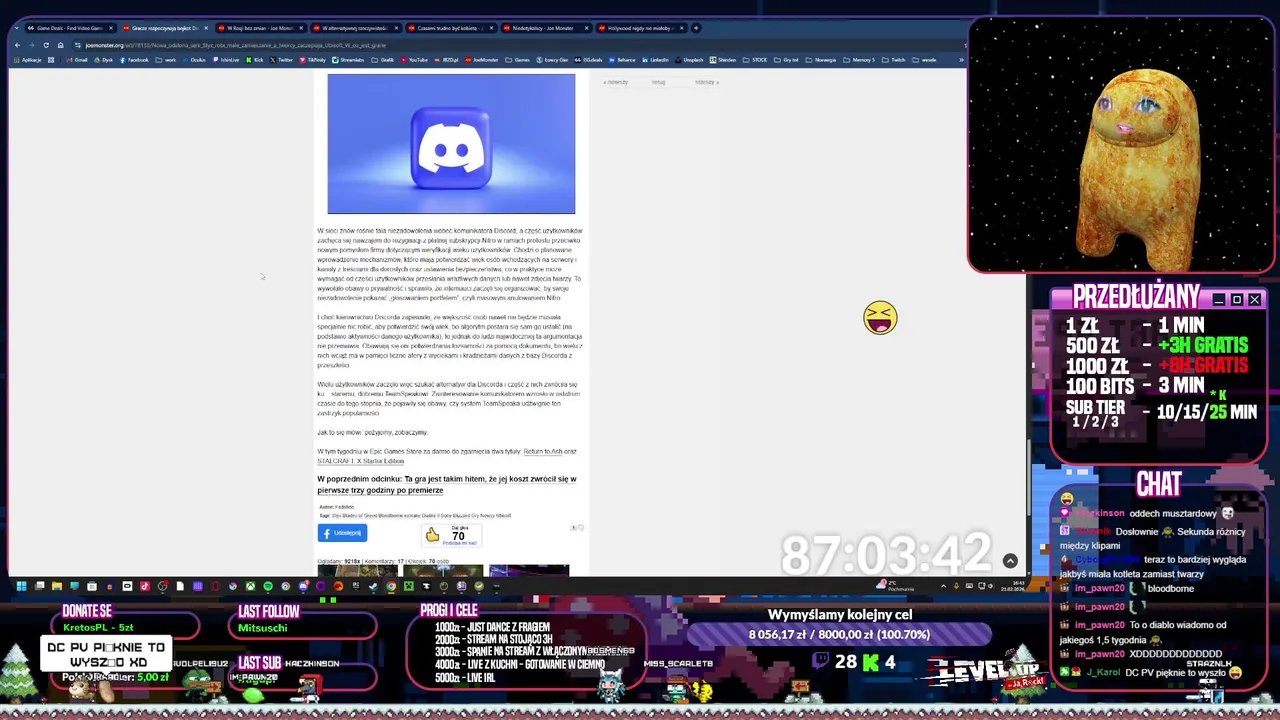
Task: Open the Facebook bookmark
Action: coord(134,60)
